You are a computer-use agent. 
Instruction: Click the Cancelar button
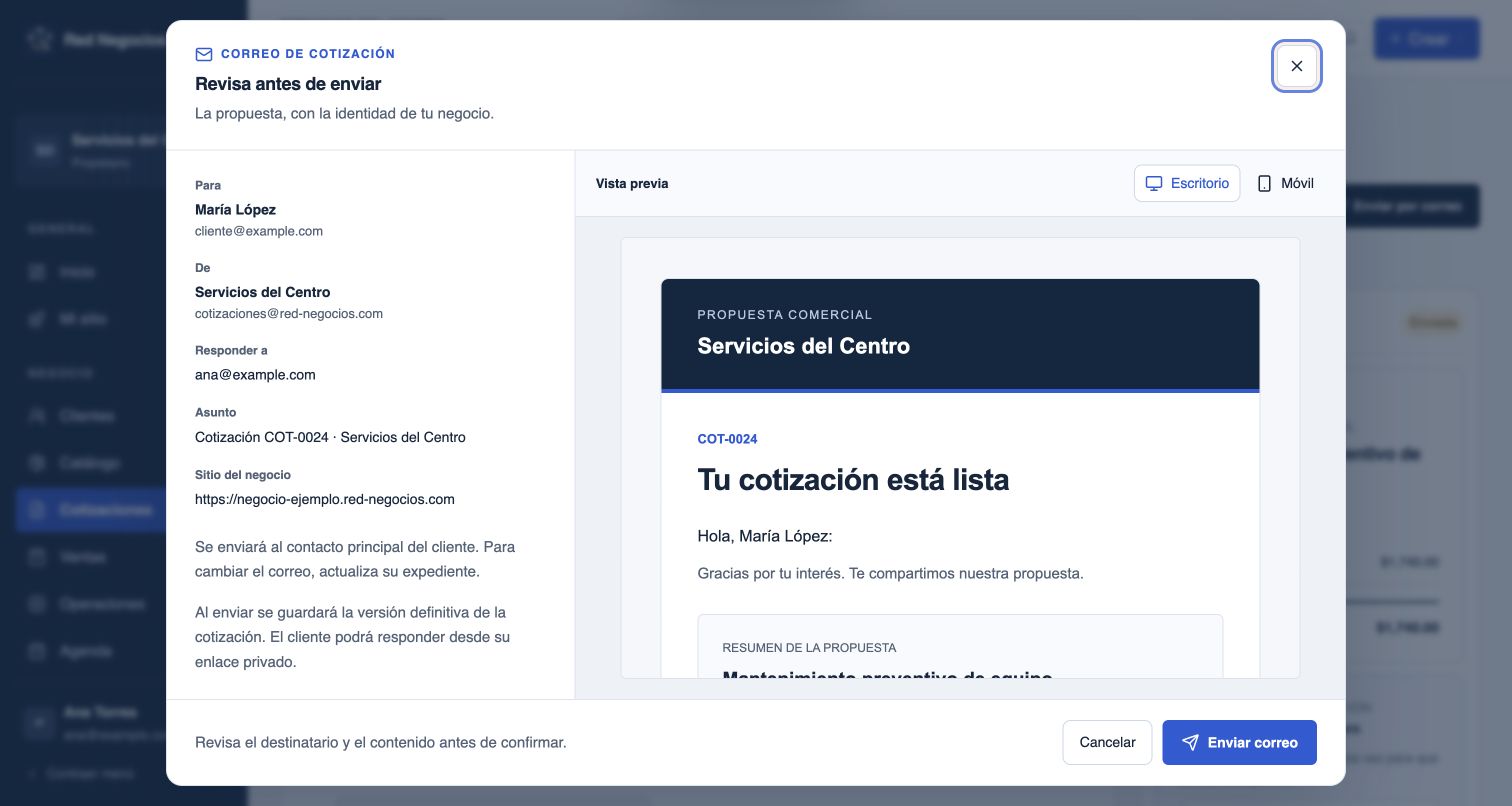[x=1107, y=742]
